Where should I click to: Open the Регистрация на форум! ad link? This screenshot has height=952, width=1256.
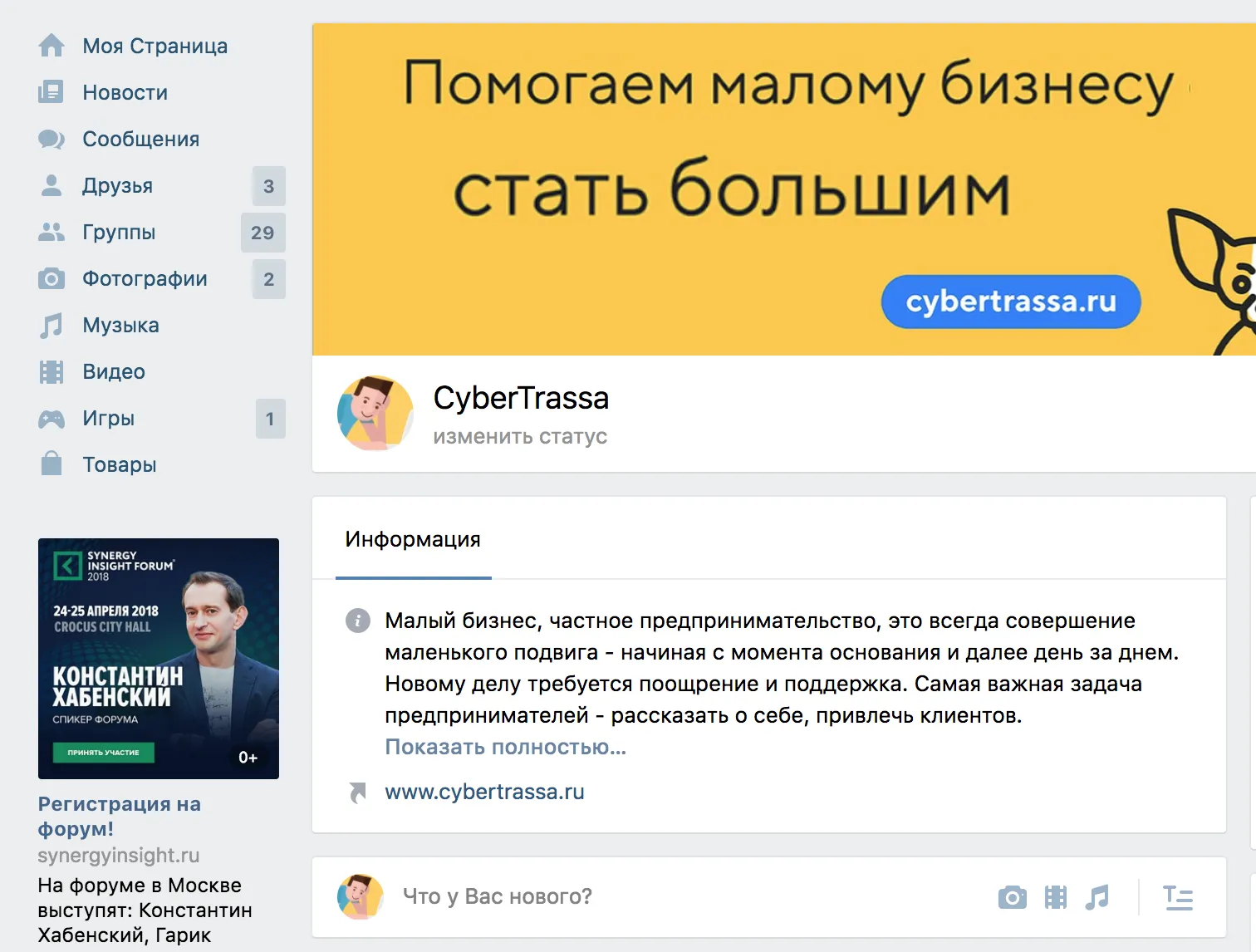119,816
